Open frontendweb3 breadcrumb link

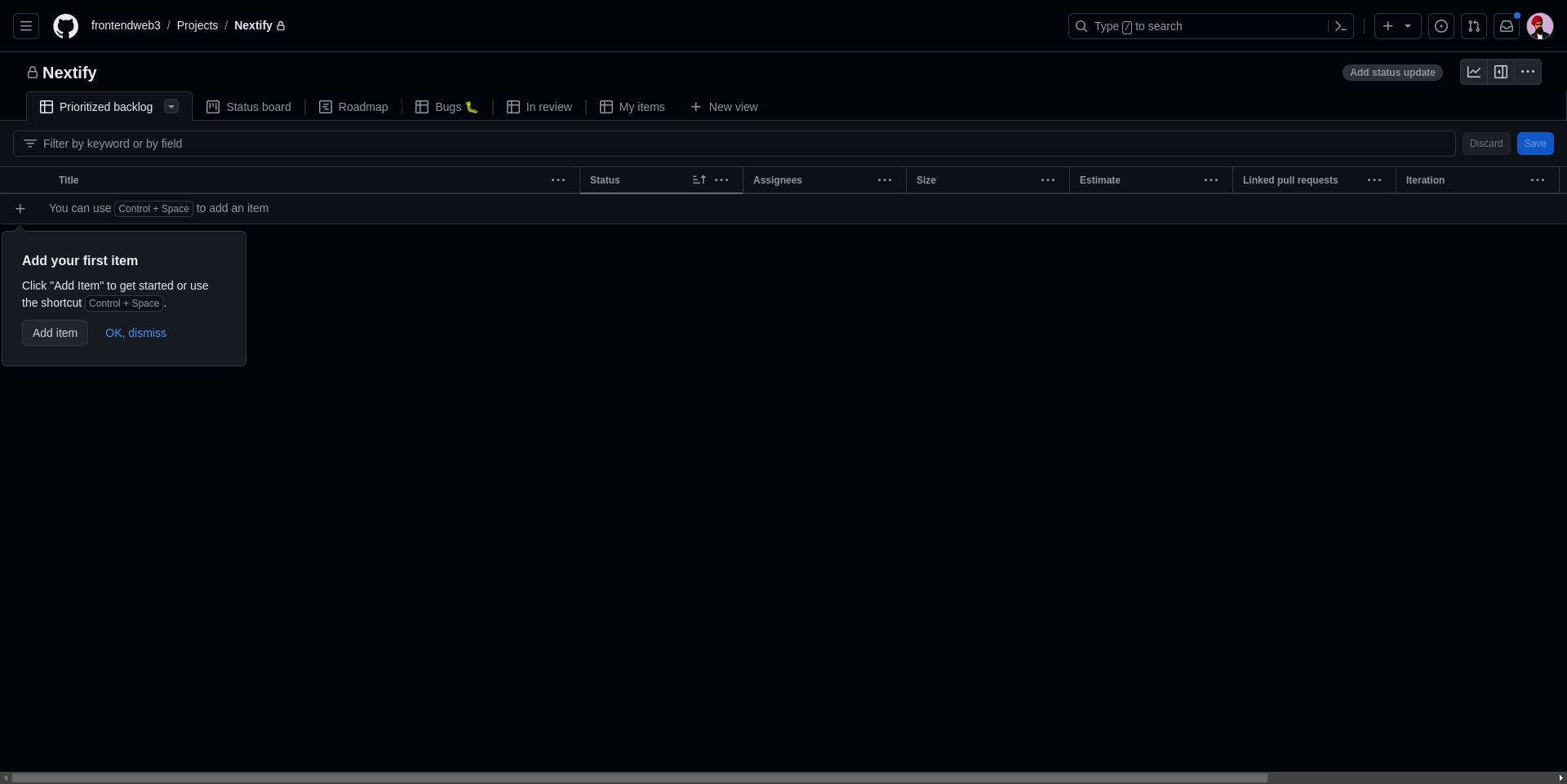click(x=126, y=26)
